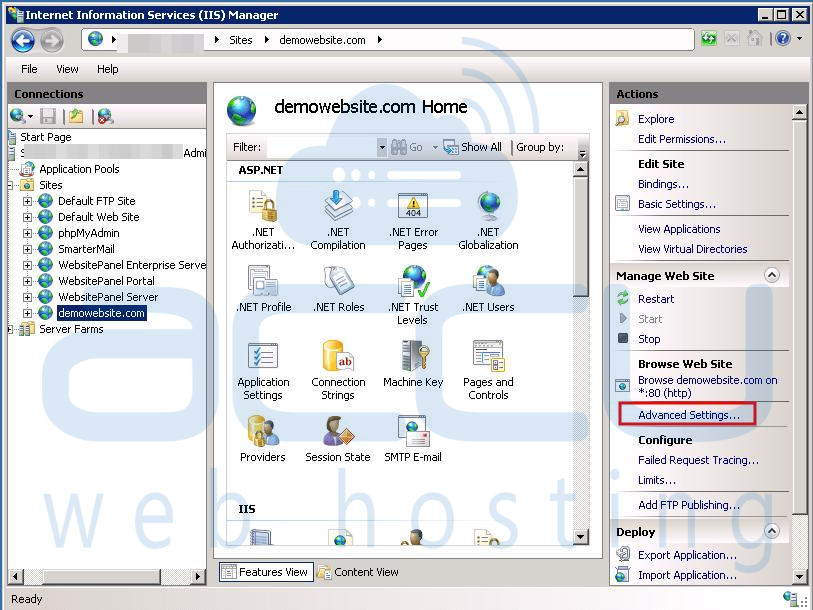Click feature pane scrollbar down arrow

coord(581,536)
